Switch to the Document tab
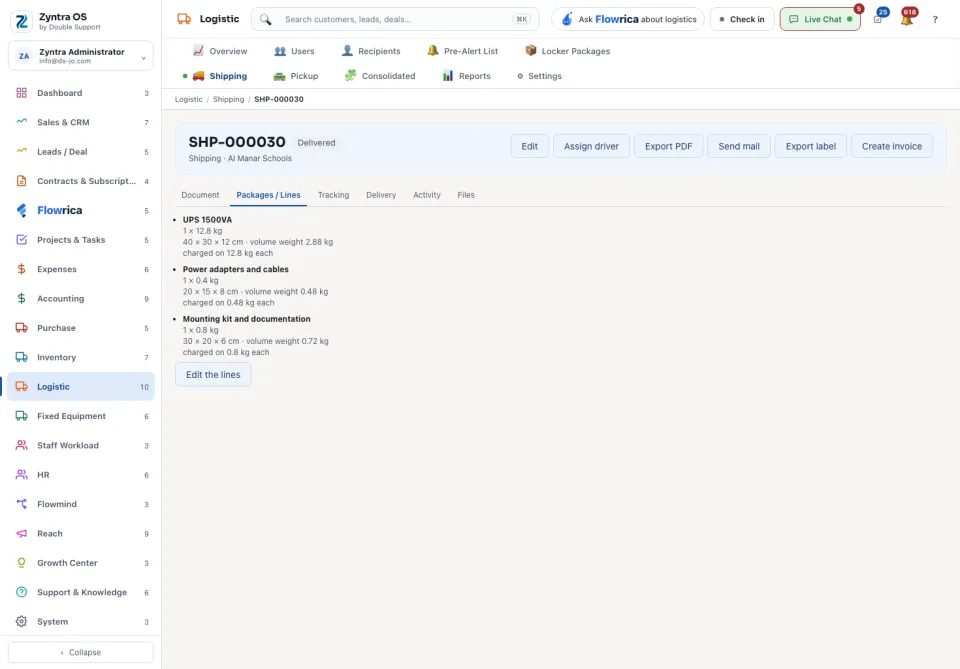This screenshot has height=669, width=960. tap(200, 195)
